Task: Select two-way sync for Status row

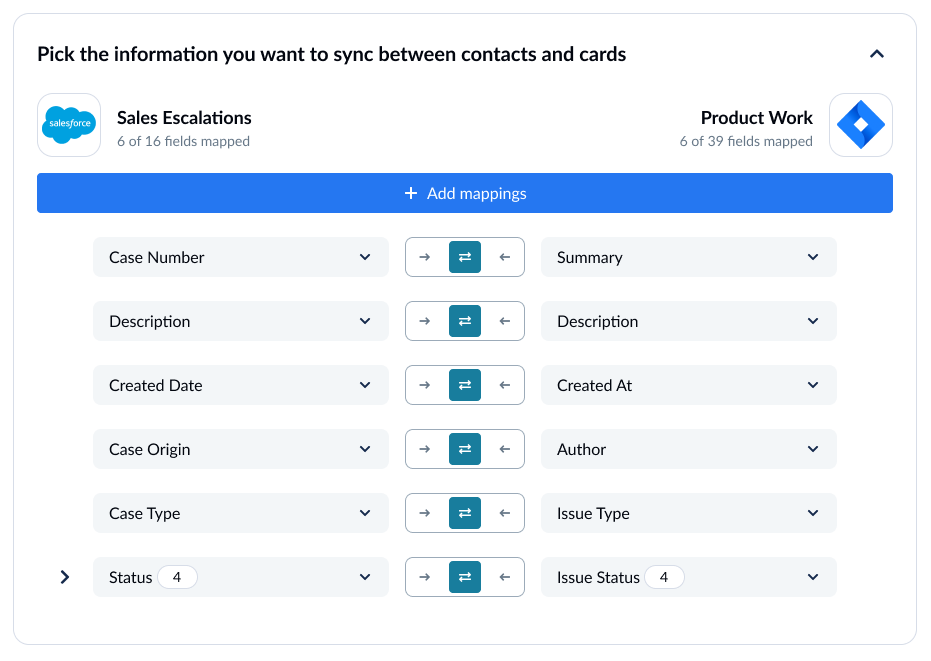Action: 465,577
